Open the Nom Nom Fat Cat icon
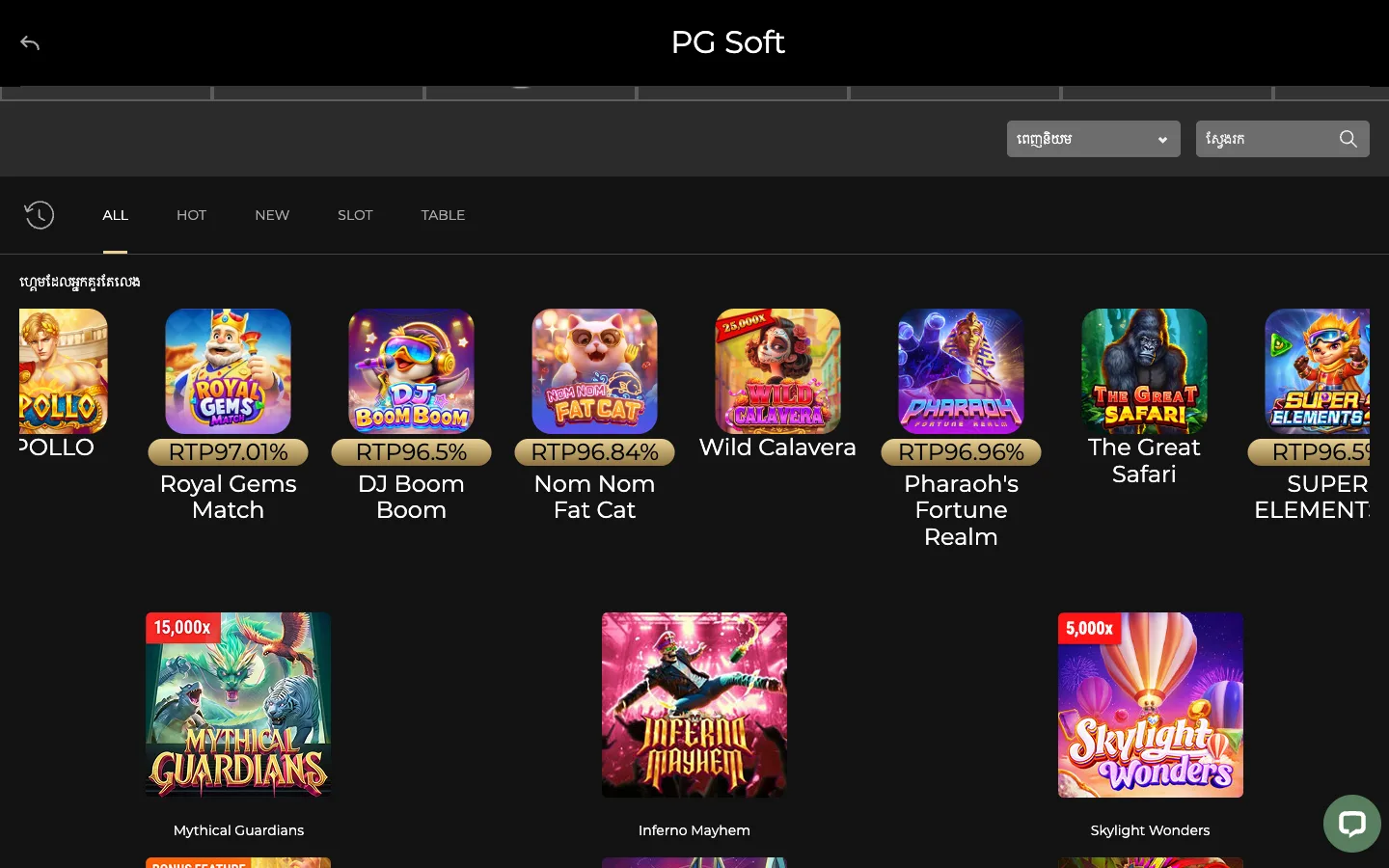 coord(594,371)
